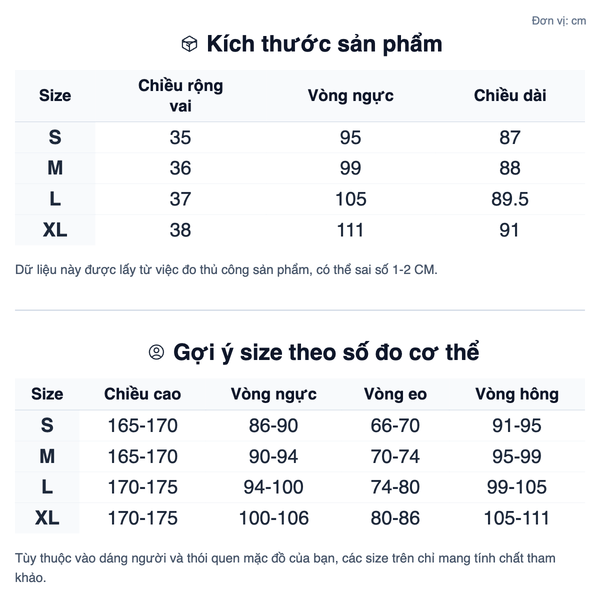Click the manual measurement note about 1-2 CM
Viewport: 600px width, 600px height.
pos(226,270)
